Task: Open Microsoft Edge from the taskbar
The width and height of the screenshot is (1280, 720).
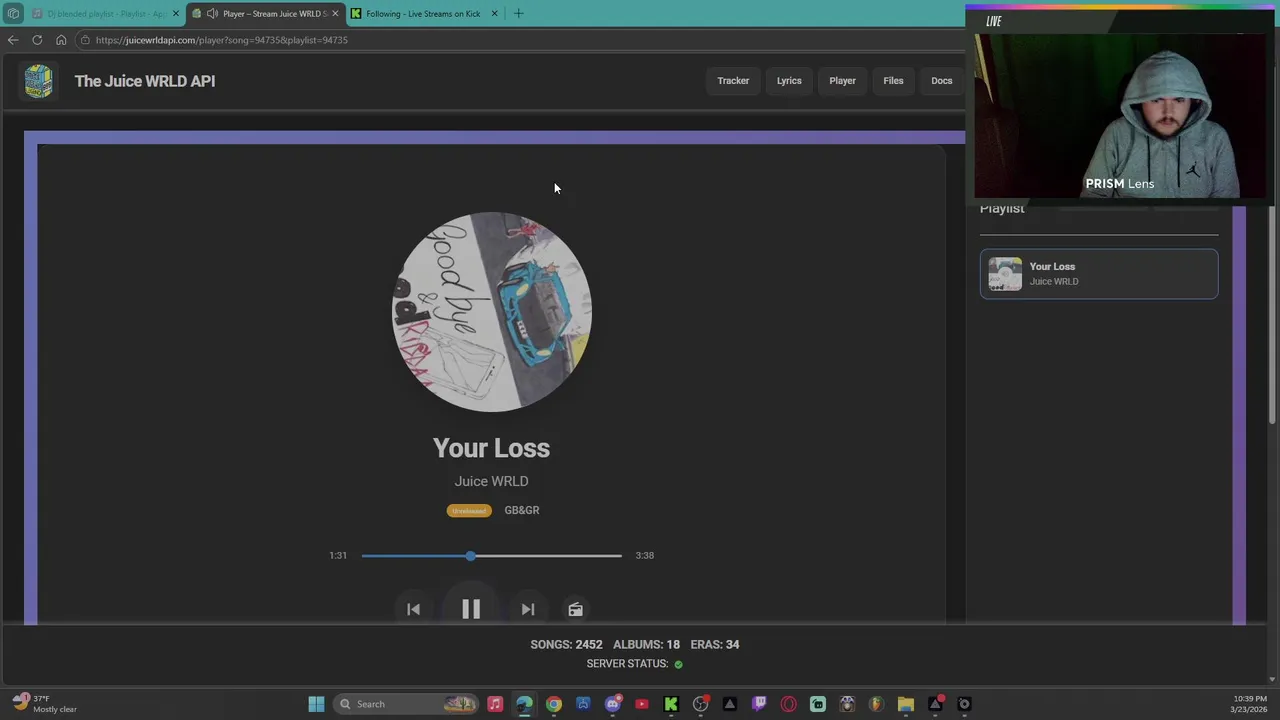Action: 524,704
